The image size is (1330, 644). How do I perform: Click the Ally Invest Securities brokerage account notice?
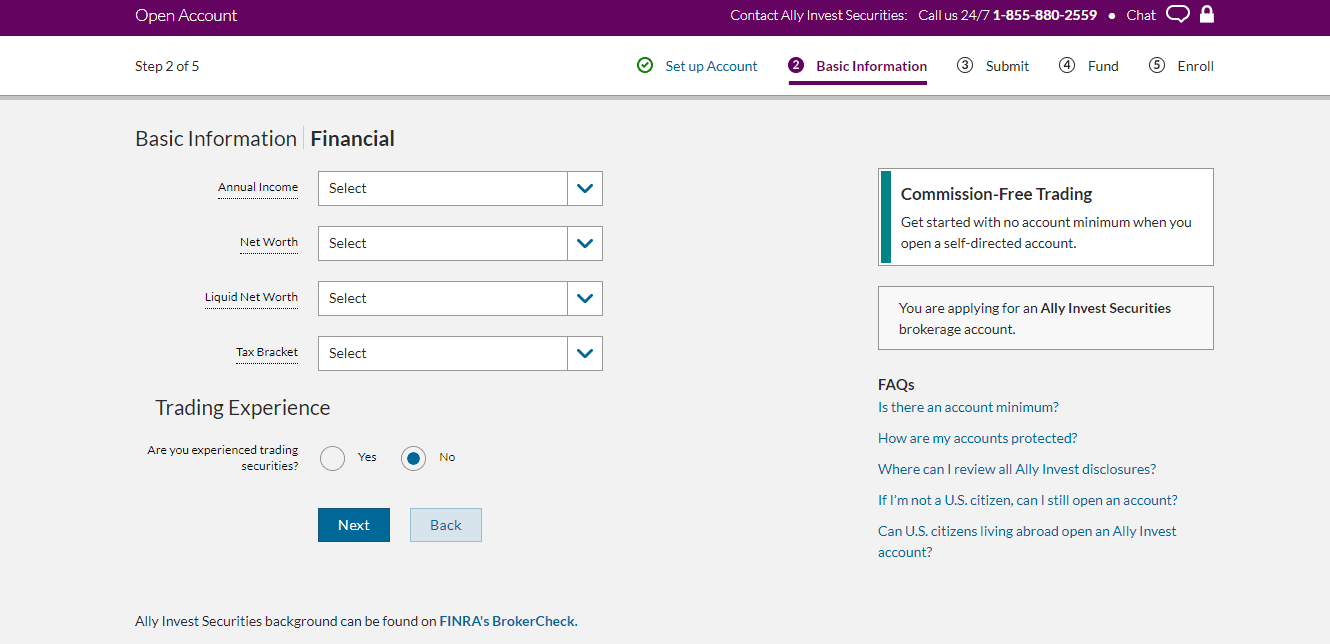[1046, 318]
